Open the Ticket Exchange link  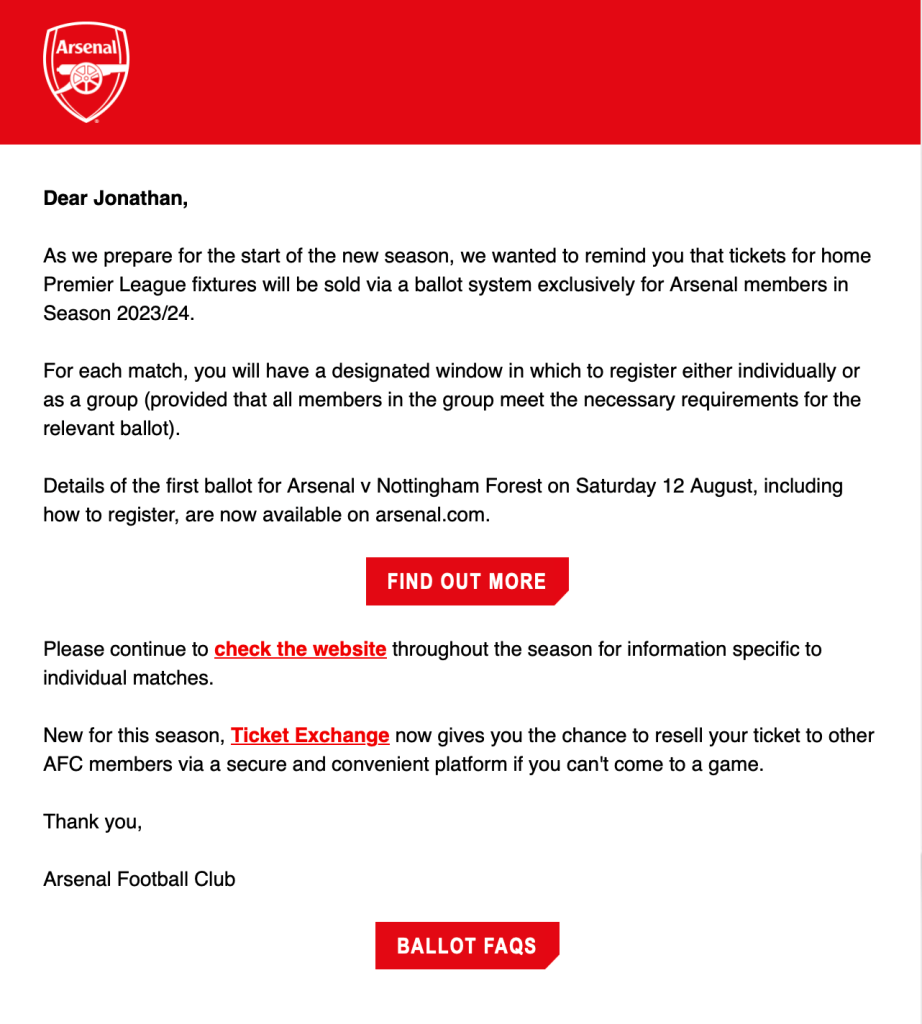point(309,736)
